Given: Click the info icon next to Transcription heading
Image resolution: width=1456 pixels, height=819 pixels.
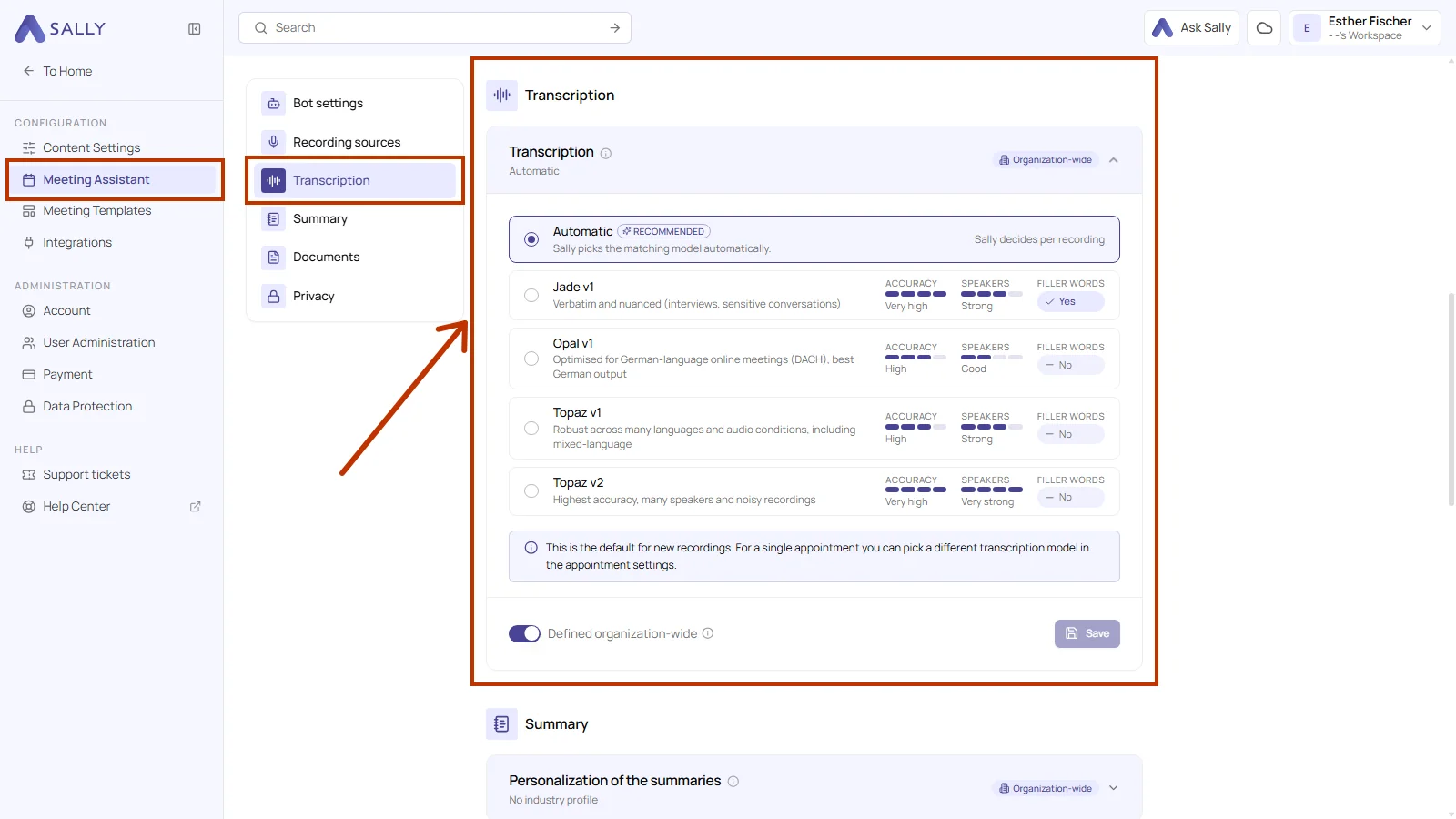Looking at the screenshot, I should pyautogui.click(x=606, y=153).
